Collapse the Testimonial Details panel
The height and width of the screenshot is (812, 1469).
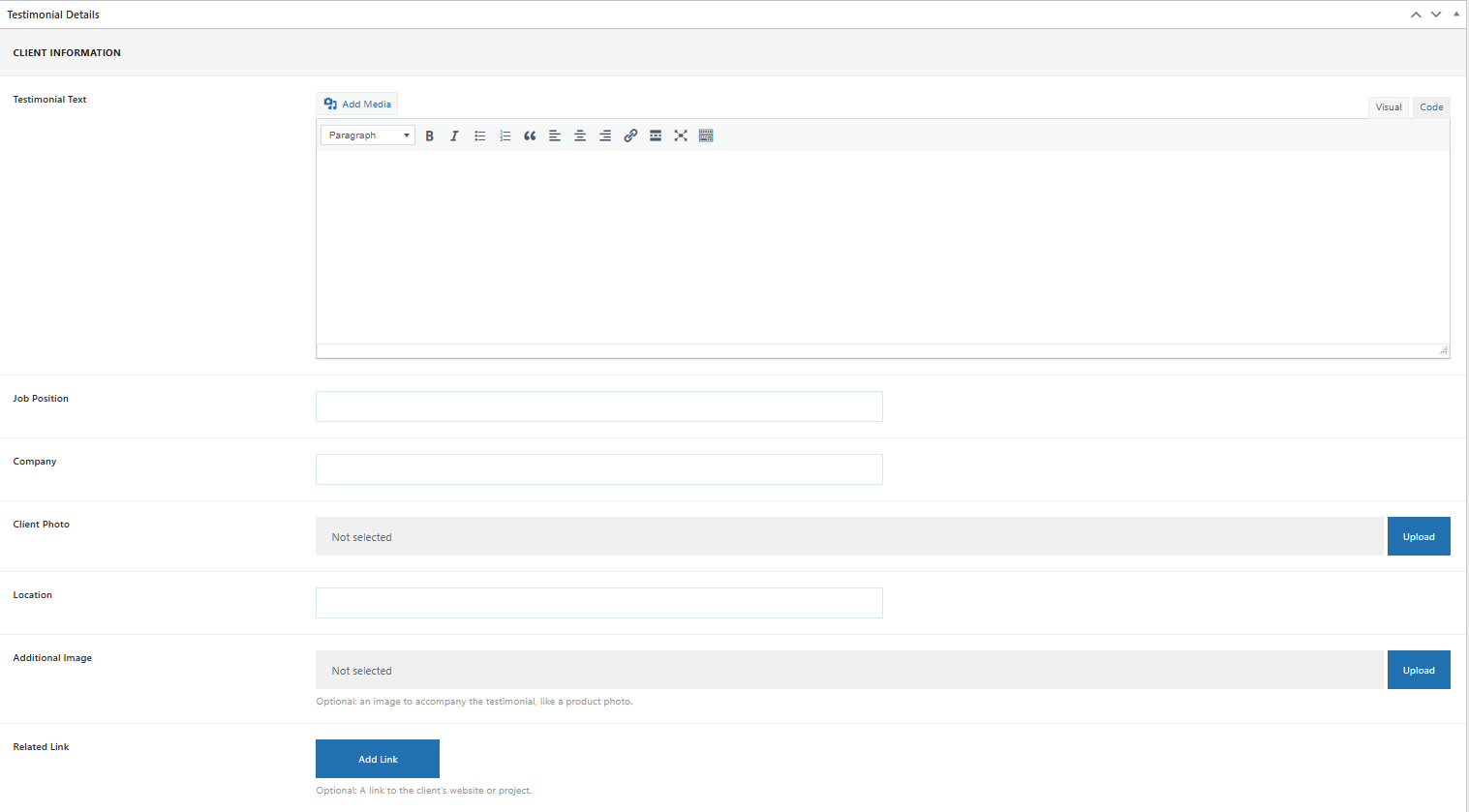(x=1456, y=15)
